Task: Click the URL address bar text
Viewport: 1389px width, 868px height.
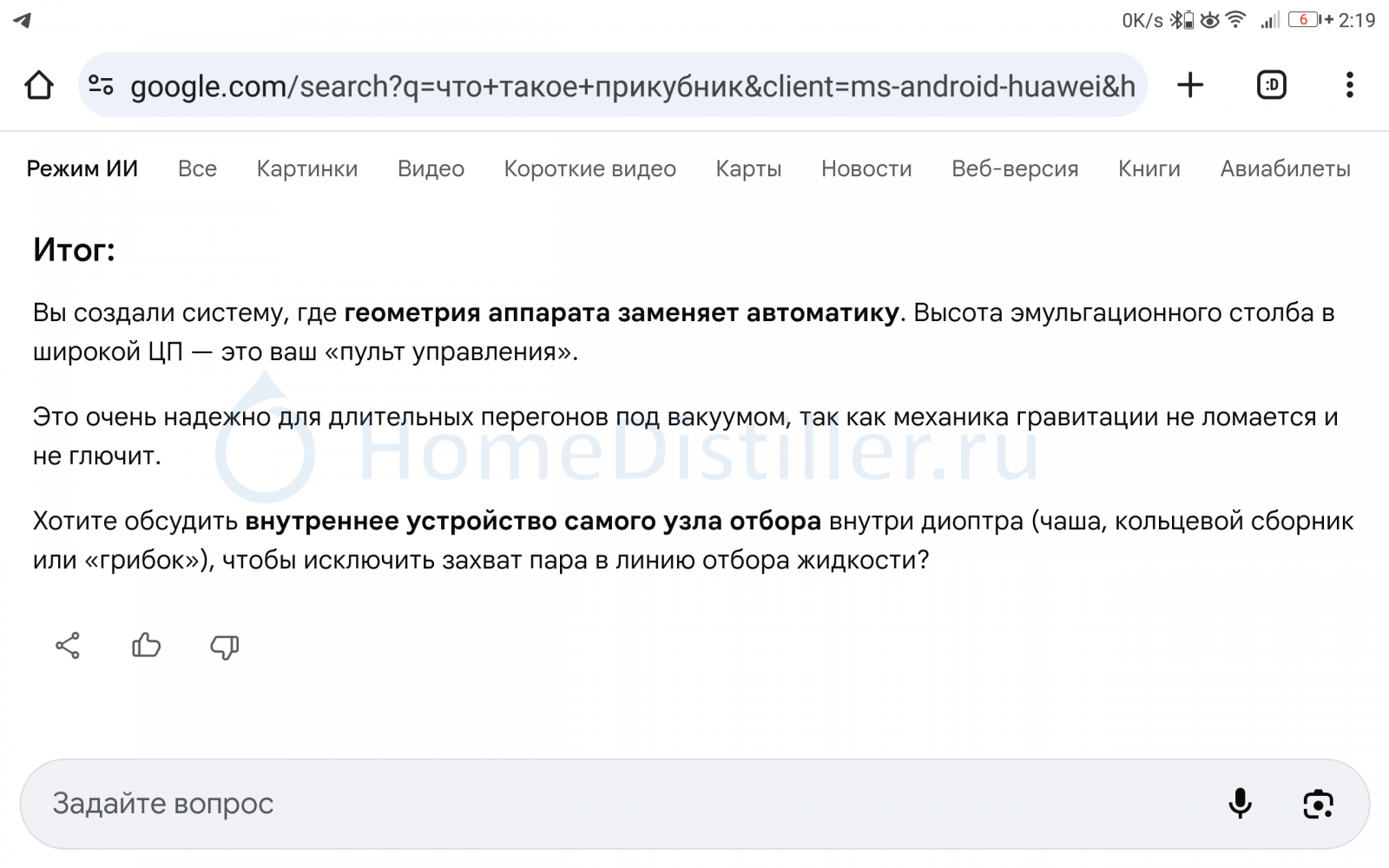Action: 632,86
